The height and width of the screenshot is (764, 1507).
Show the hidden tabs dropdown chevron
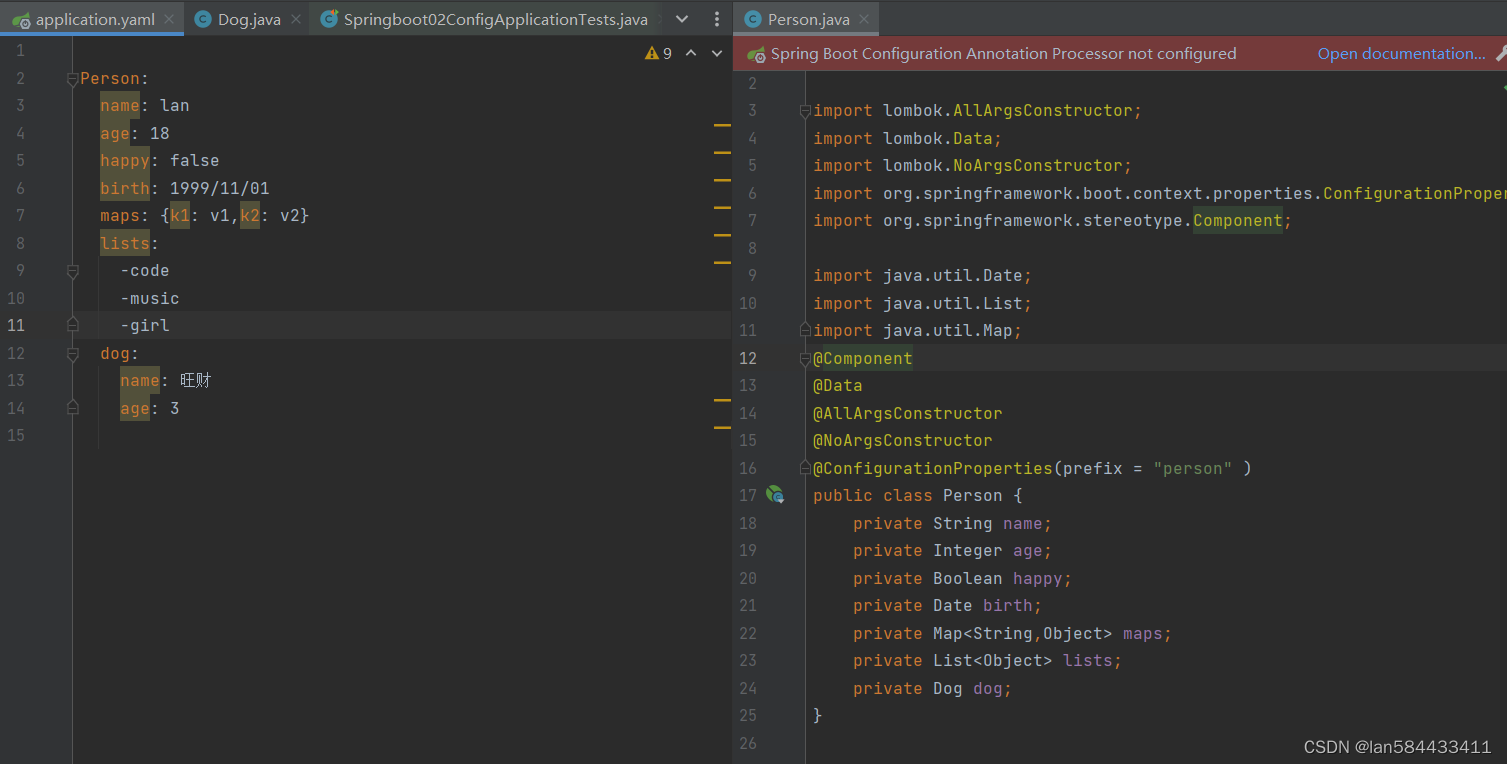coord(682,19)
